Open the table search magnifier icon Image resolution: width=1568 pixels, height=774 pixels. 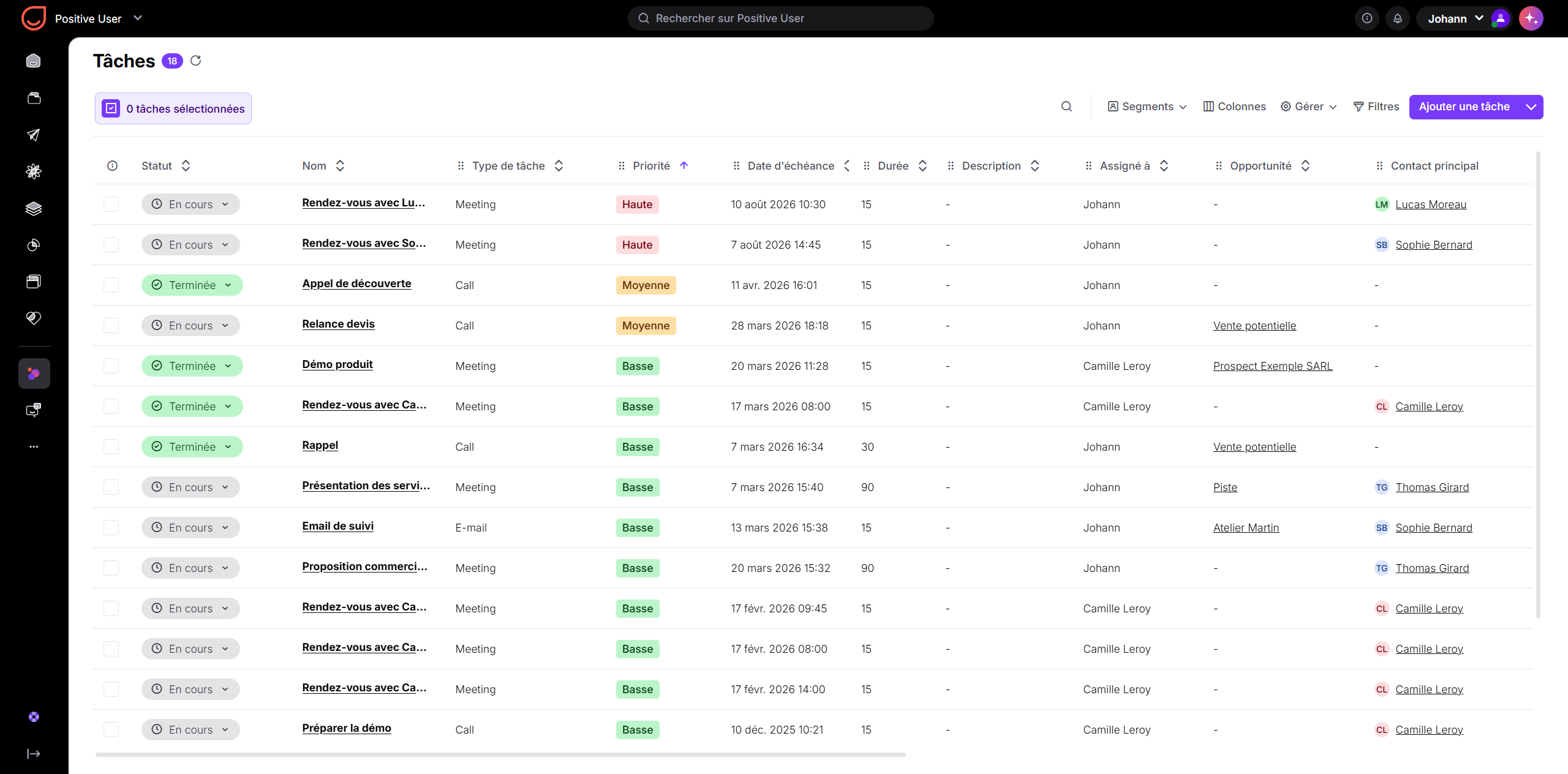[1066, 107]
